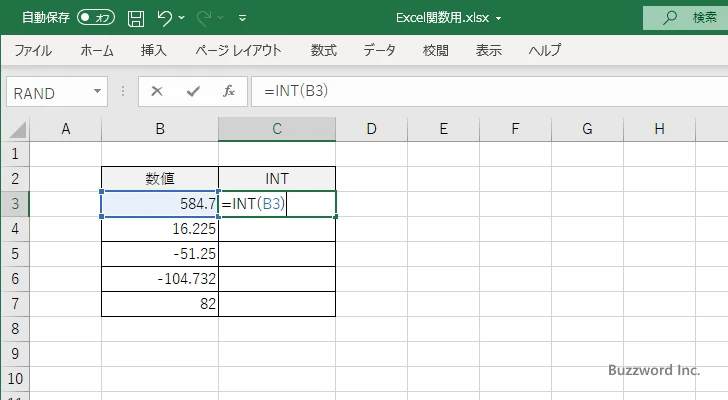Open the ヘルプ tab
The width and height of the screenshot is (728, 400).
point(544,50)
